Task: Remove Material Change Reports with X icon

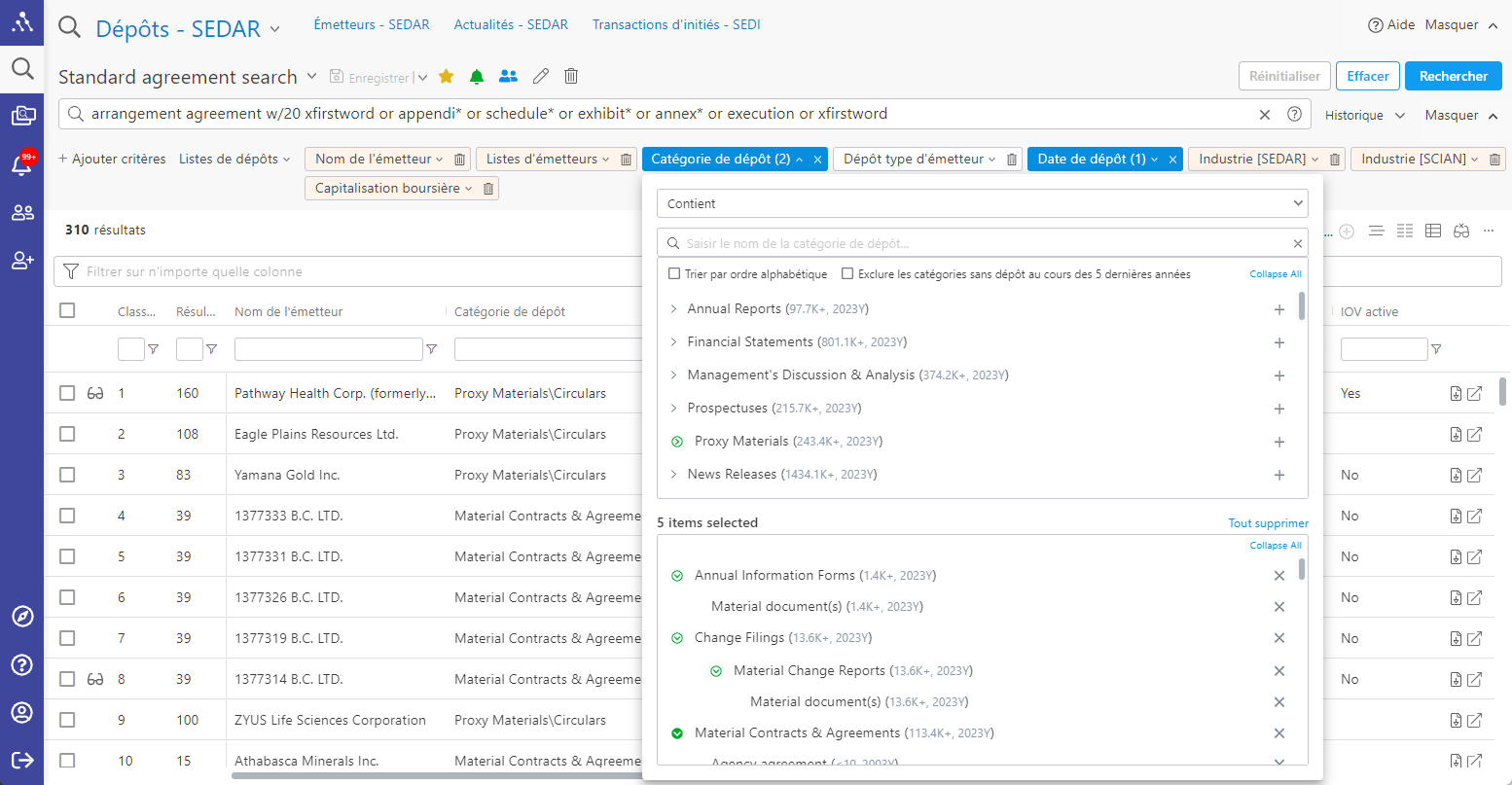Action: [1279, 671]
